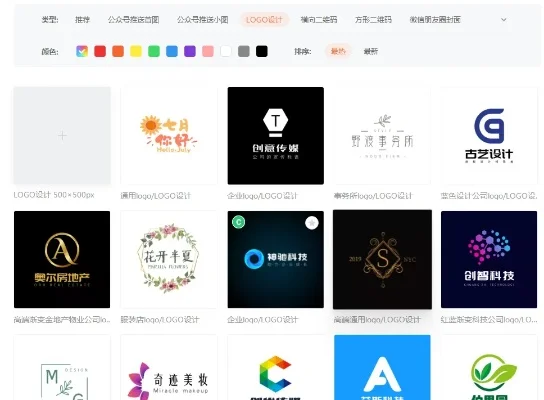Filter by orange color swatch
The width and height of the screenshot is (544, 400).
point(118,51)
